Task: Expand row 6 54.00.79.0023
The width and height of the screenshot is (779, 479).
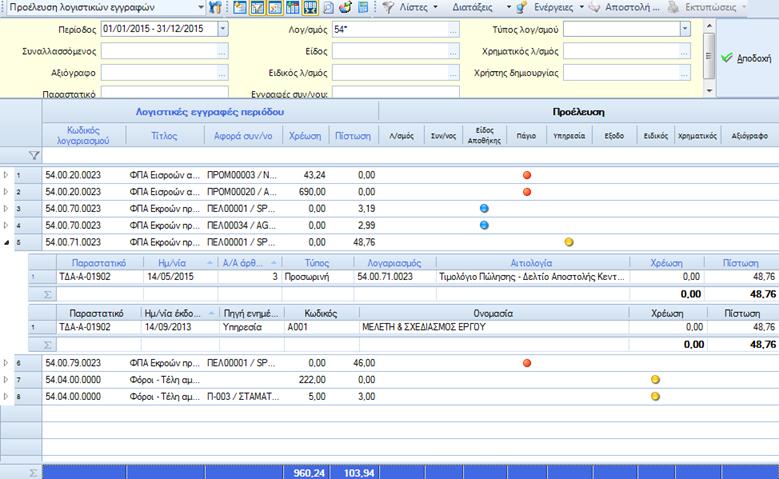Action: (6, 363)
